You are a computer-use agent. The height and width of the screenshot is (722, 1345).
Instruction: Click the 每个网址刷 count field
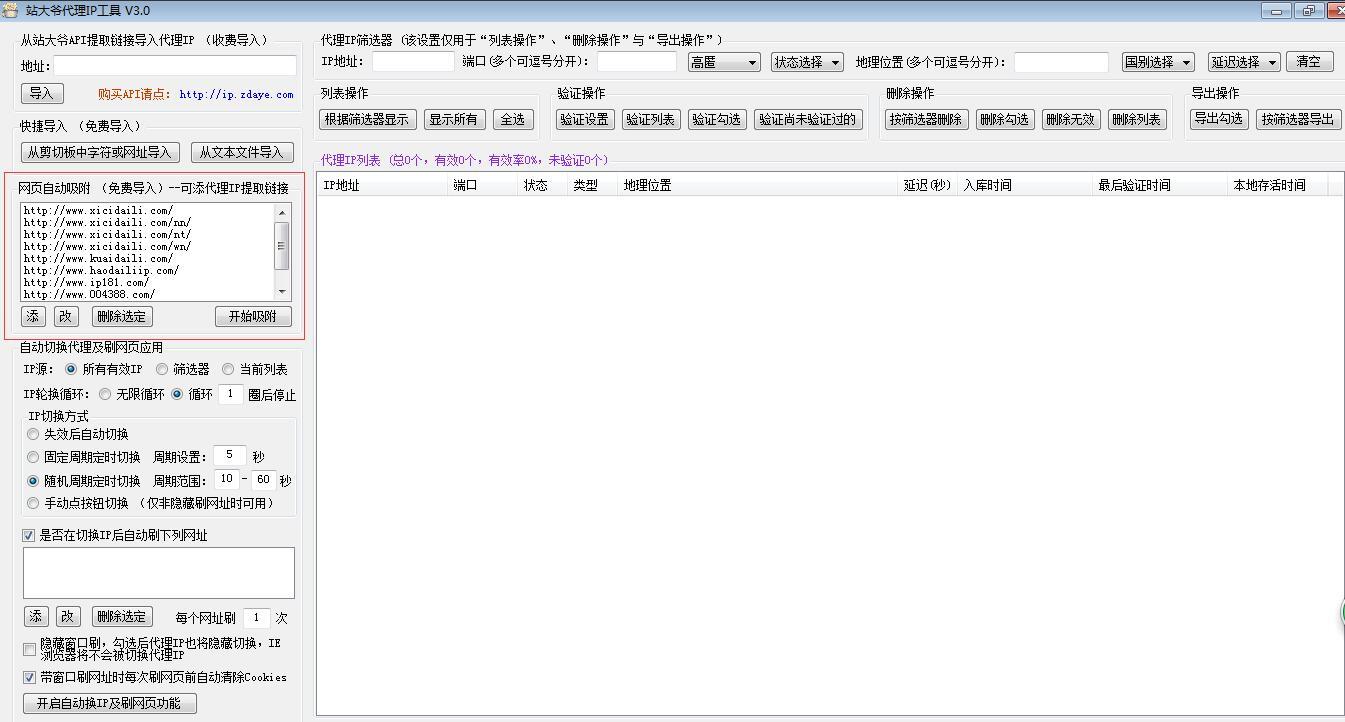point(256,618)
